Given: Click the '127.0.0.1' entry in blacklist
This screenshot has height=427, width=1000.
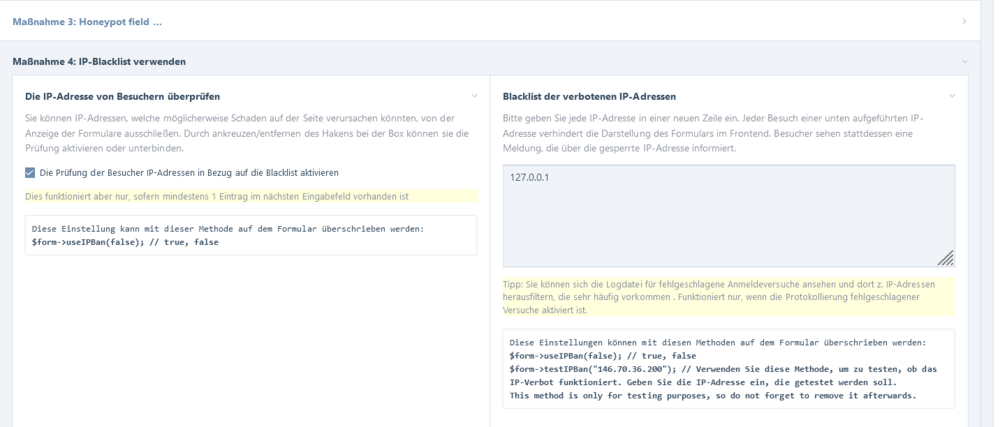Looking at the screenshot, I should coord(529,178).
